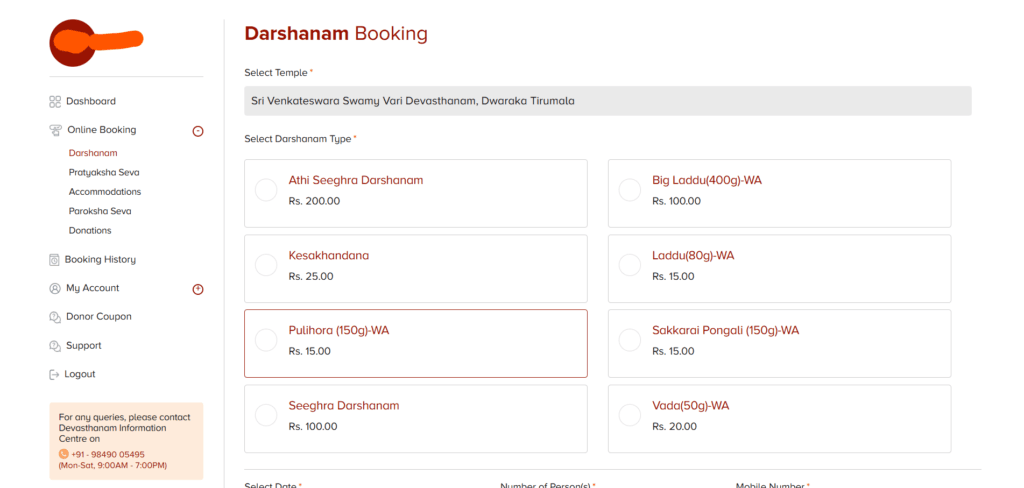Click the Donor Coupon icon
This screenshot has height=488, width=1024.
(x=55, y=317)
